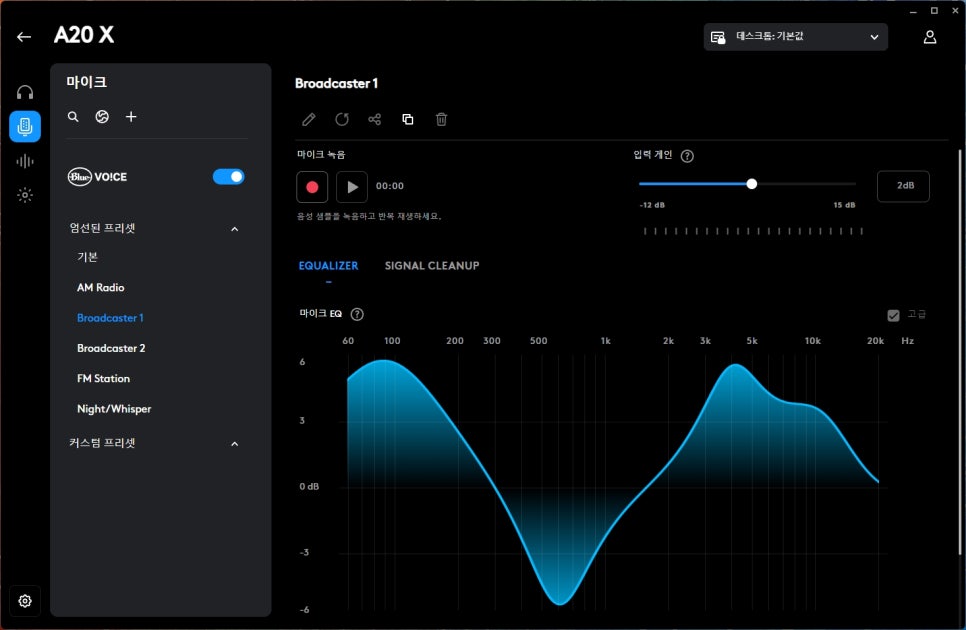Toggle the Blue VO!CE switch
The width and height of the screenshot is (966, 630).
click(x=229, y=177)
